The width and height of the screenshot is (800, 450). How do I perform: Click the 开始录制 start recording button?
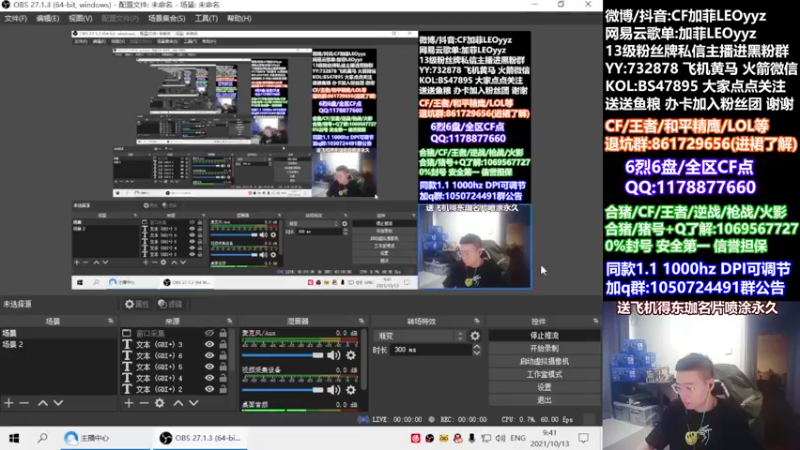pos(544,348)
